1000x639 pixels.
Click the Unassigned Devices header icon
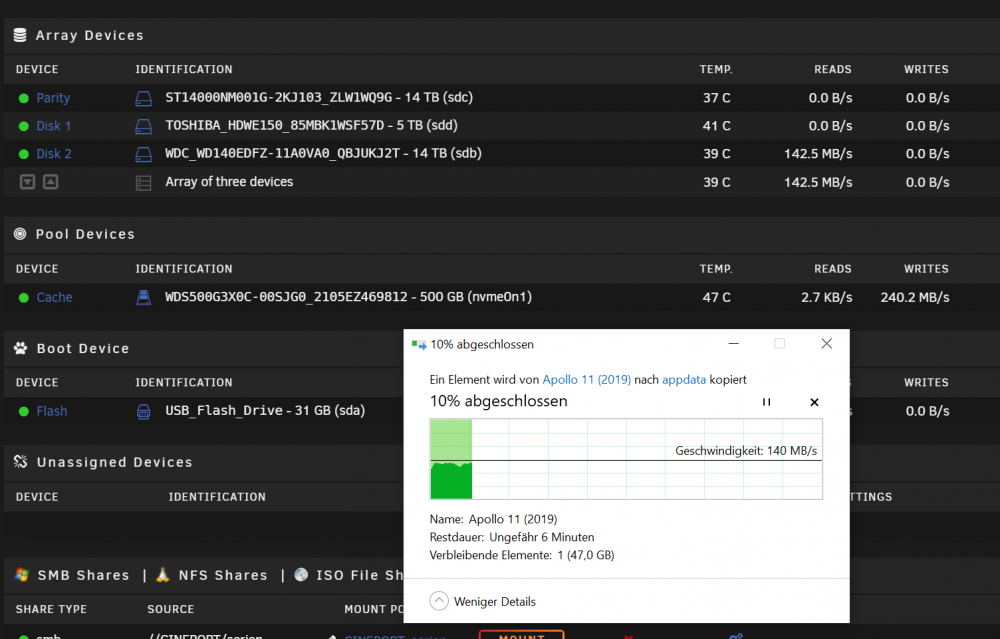[x=20, y=462]
